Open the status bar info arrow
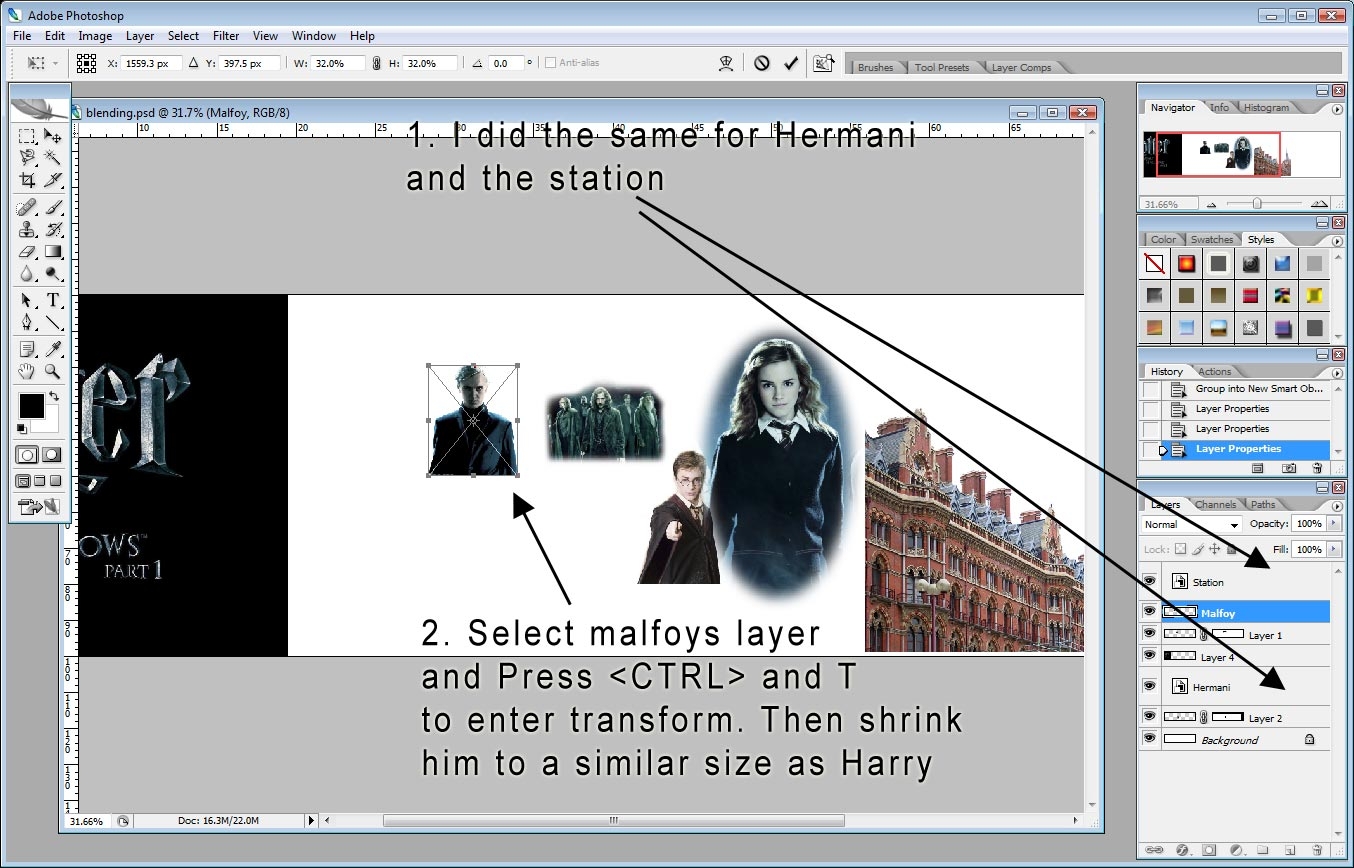The height and width of the screenshot is (868, 1354). point(311,821)
